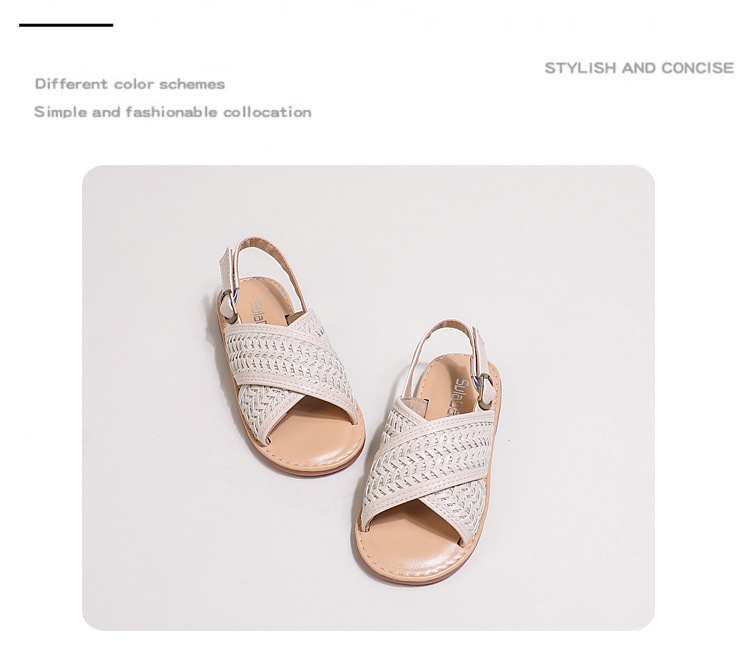Select the "Different color schemes" text
750x665 pixels.
130,84
